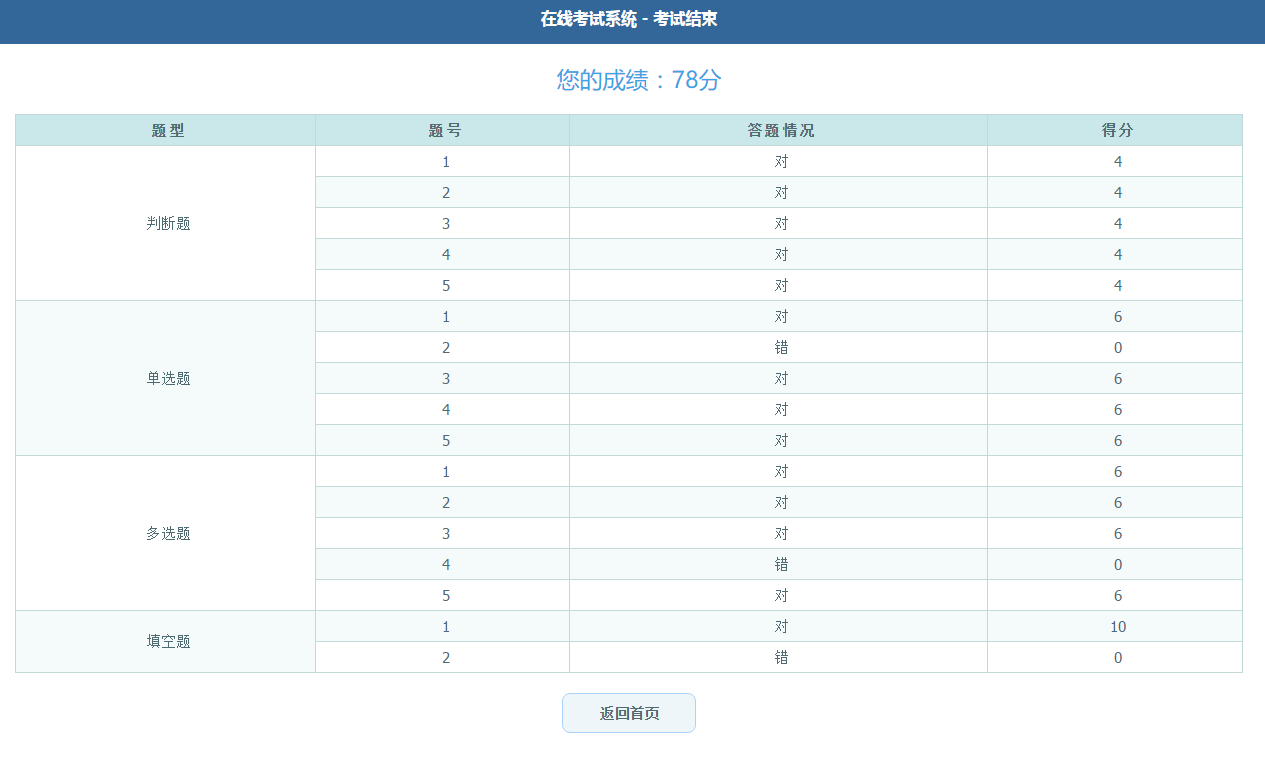Viewport: 1265px width, 764px height.
Task: Select the 单选题 category cell
Action: tap(167, 378)
